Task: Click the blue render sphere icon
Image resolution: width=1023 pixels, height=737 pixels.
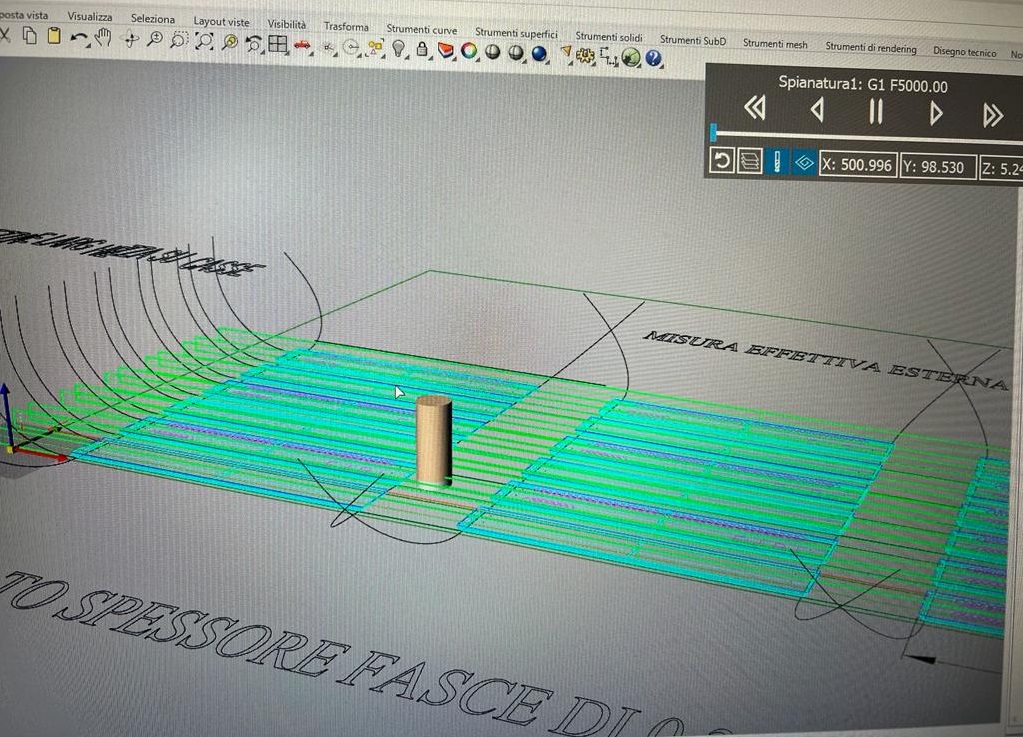Action: pos(540,53)
